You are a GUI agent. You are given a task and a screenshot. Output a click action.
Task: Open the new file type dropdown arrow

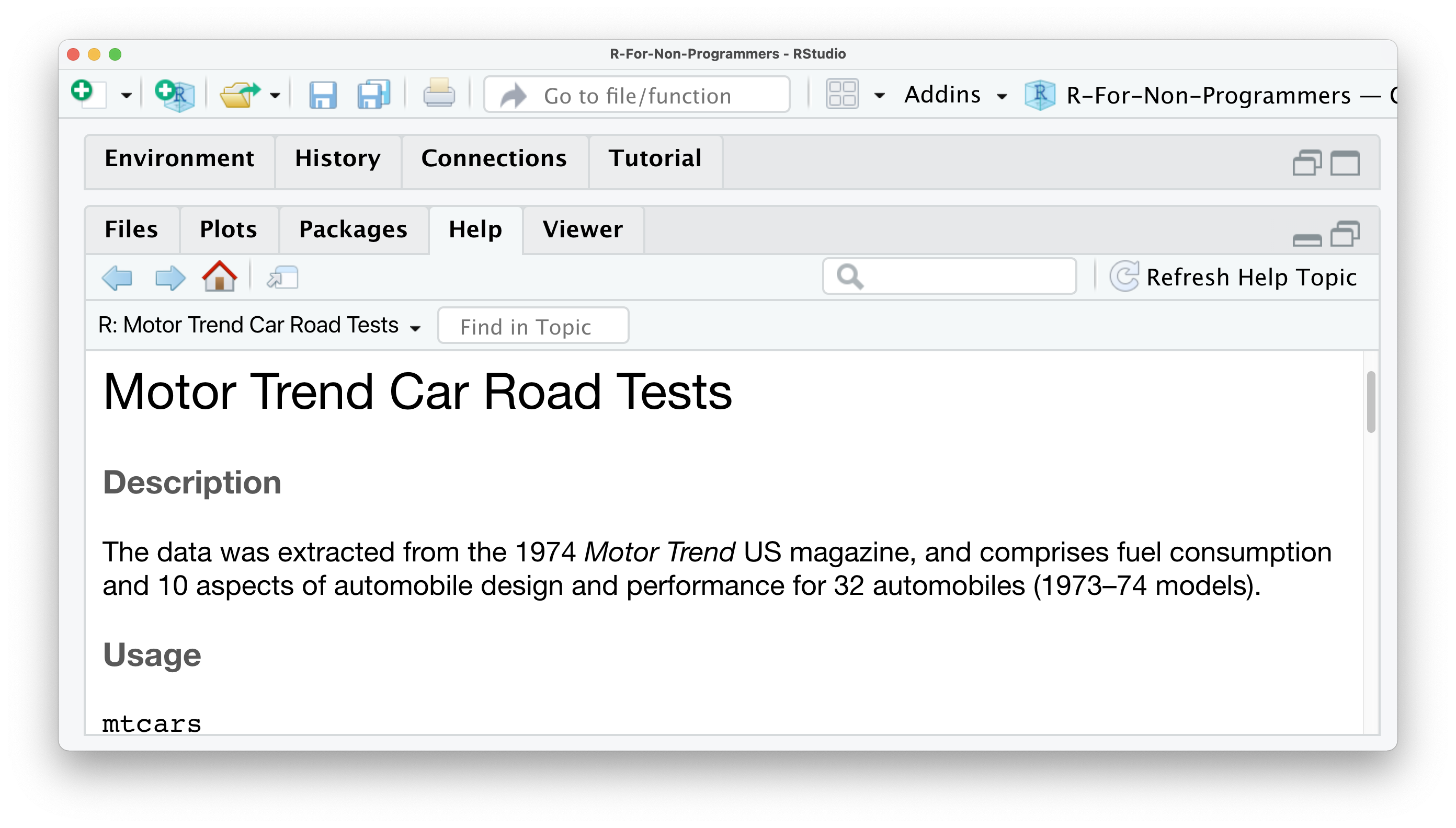click(x=127, y=95)
